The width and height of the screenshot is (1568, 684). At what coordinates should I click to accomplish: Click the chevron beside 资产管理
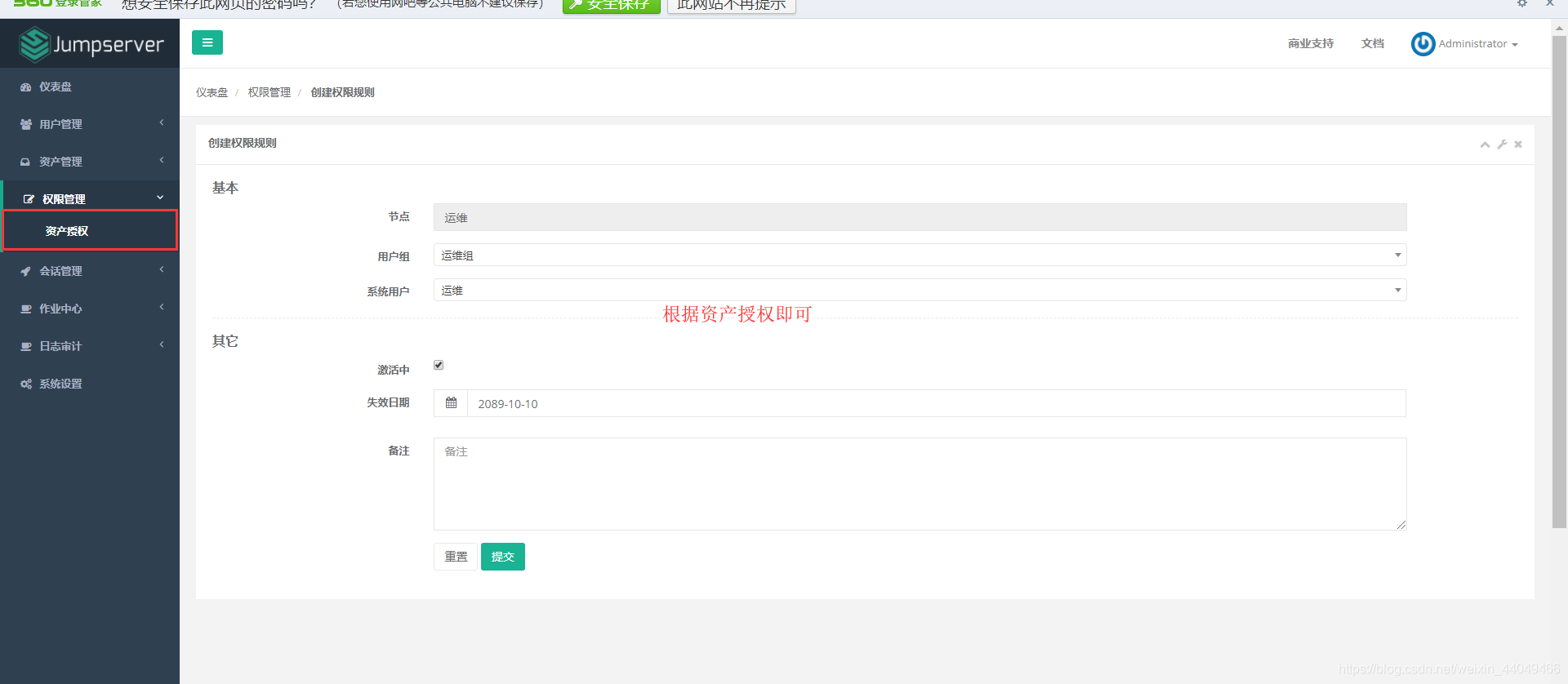pos(162,160)
